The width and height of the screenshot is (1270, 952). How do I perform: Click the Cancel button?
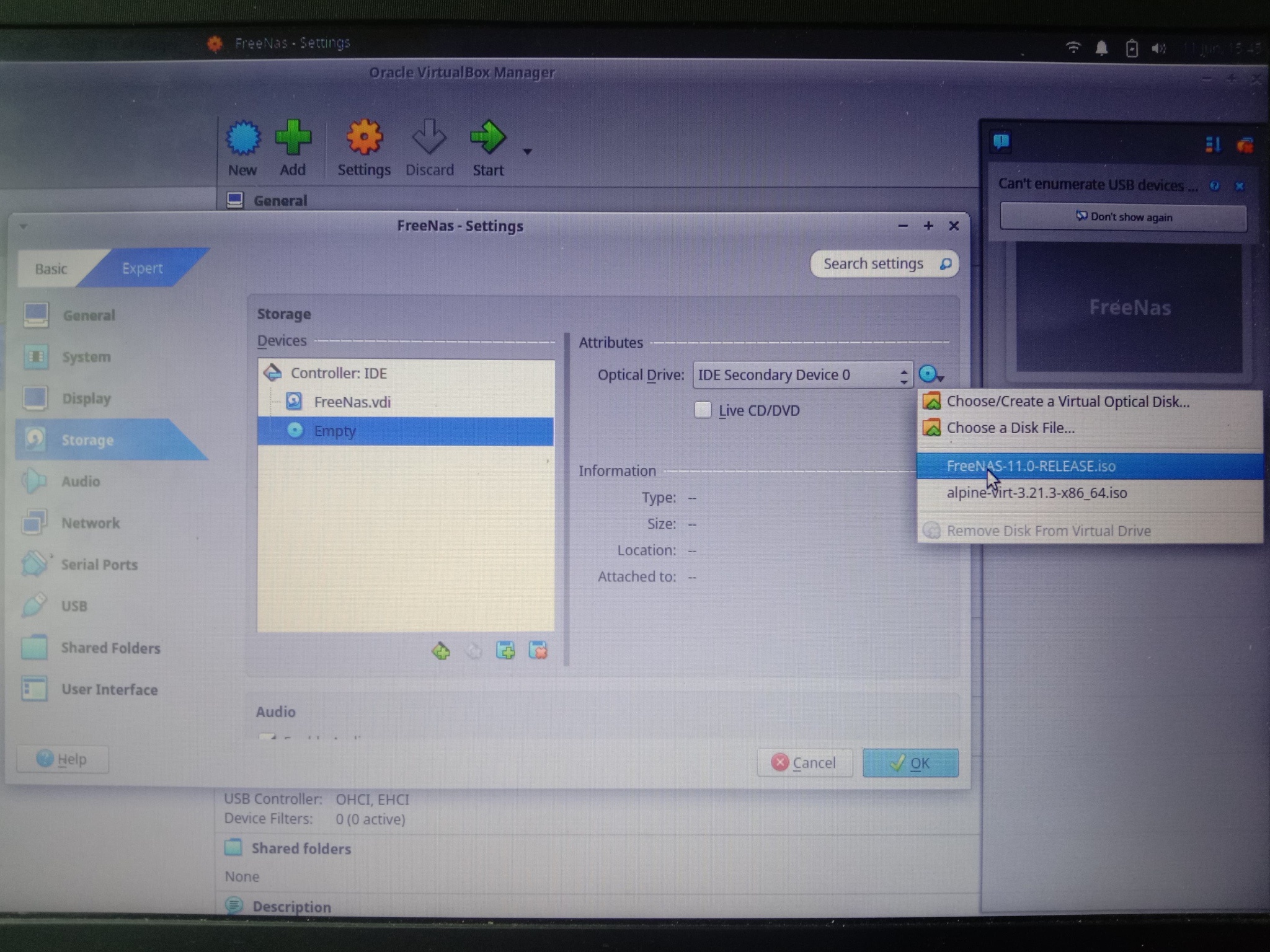click(804, 762)
